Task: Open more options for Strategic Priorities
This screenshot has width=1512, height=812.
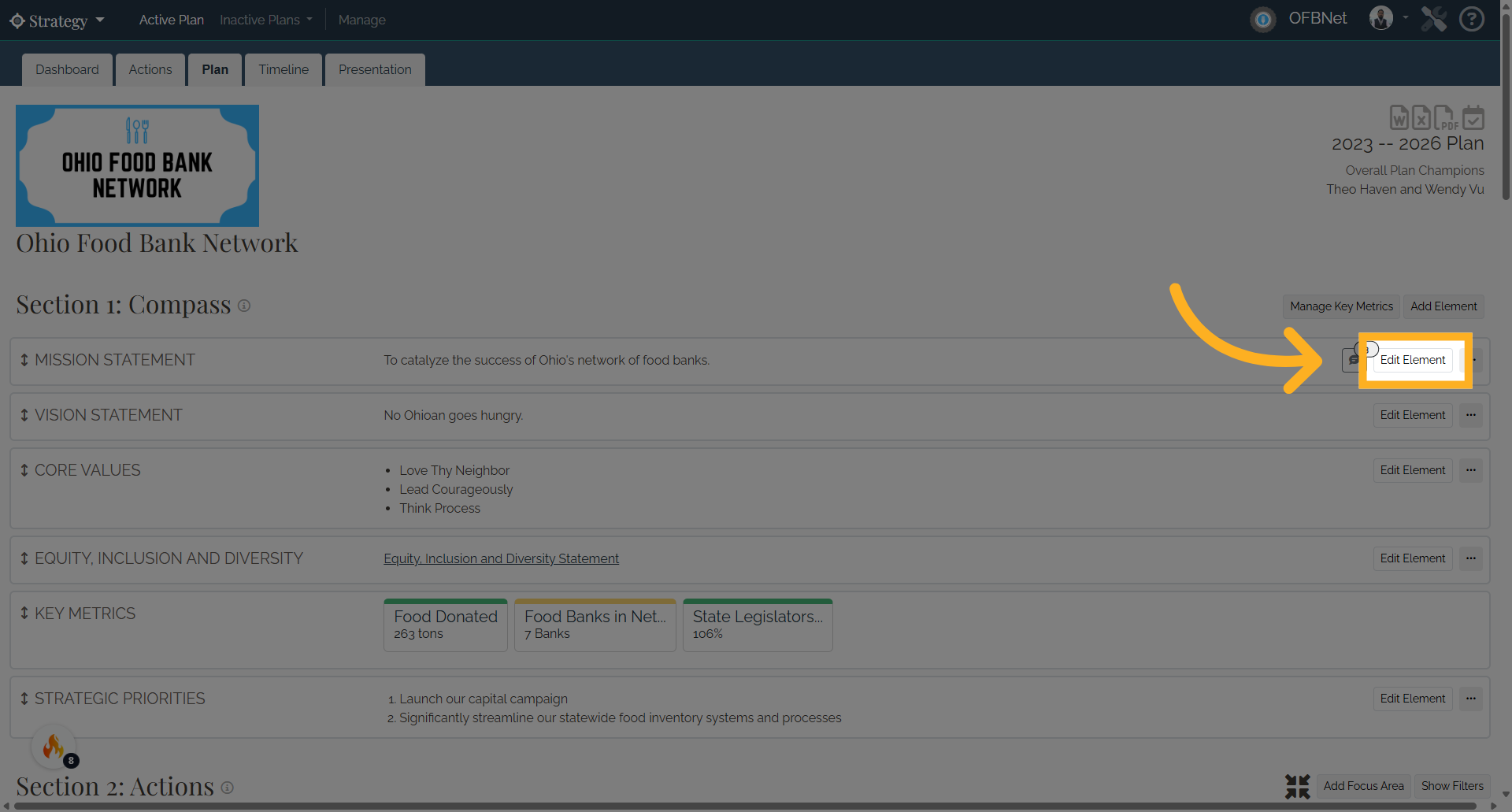Action: coord(1471,699)
